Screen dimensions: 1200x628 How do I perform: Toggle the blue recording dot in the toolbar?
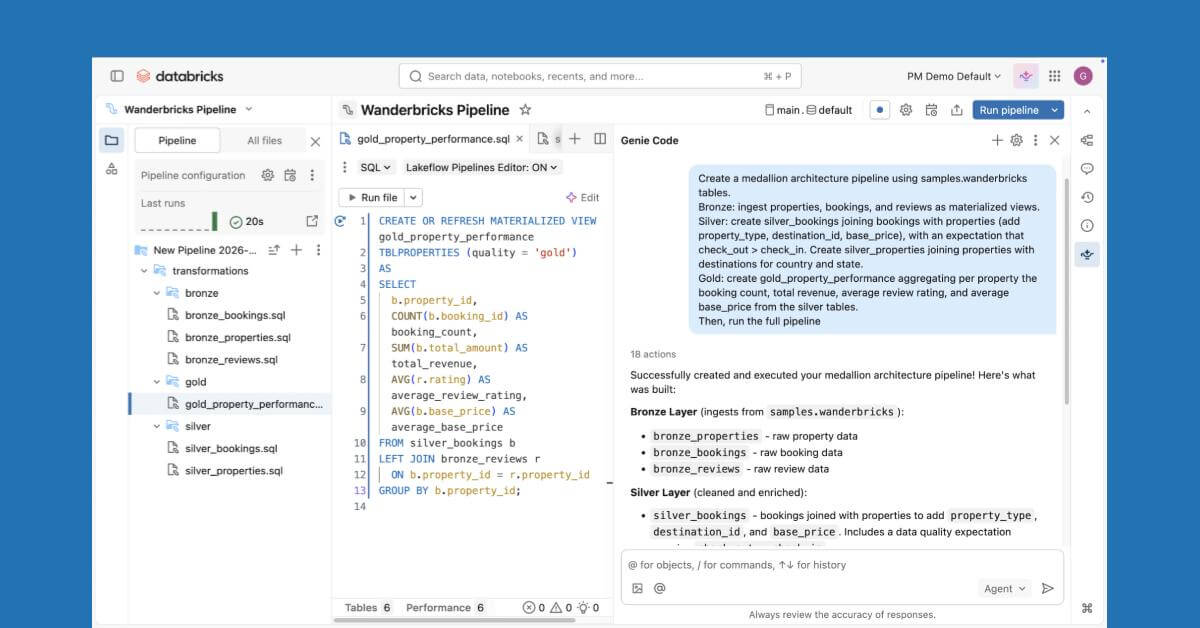point(882,111)
